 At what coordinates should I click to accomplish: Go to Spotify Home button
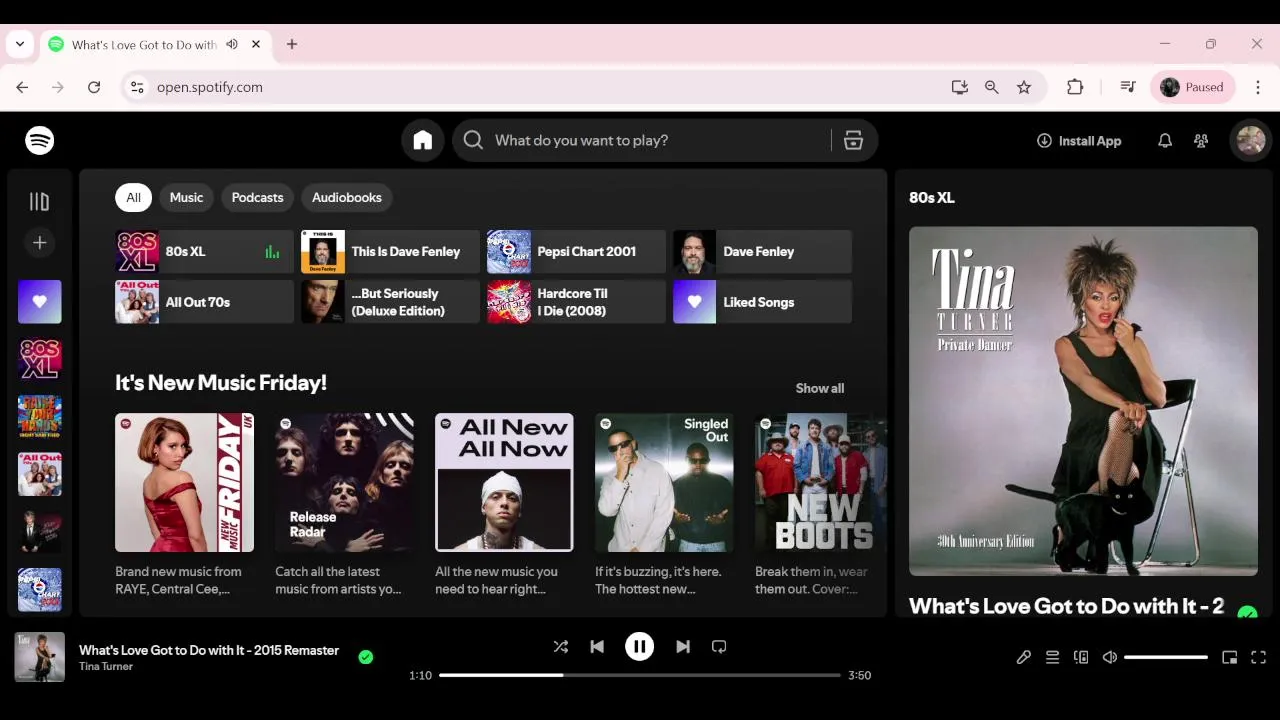423,141
